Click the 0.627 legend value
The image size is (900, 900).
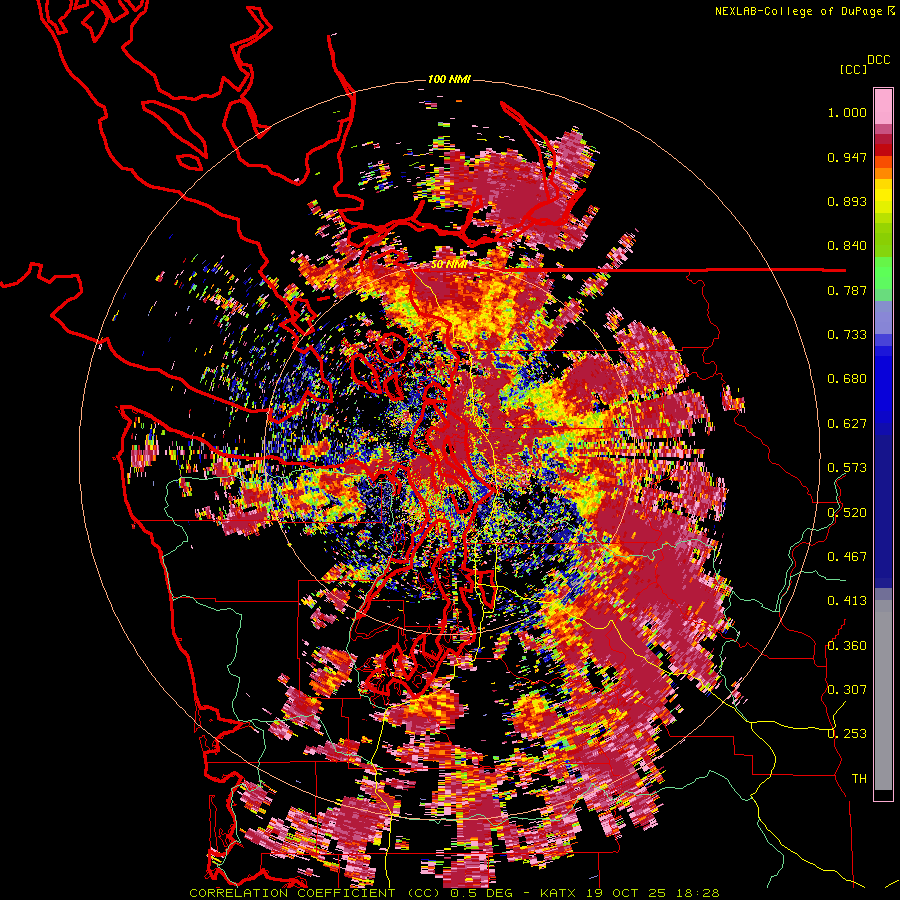(x=847, y=424)
